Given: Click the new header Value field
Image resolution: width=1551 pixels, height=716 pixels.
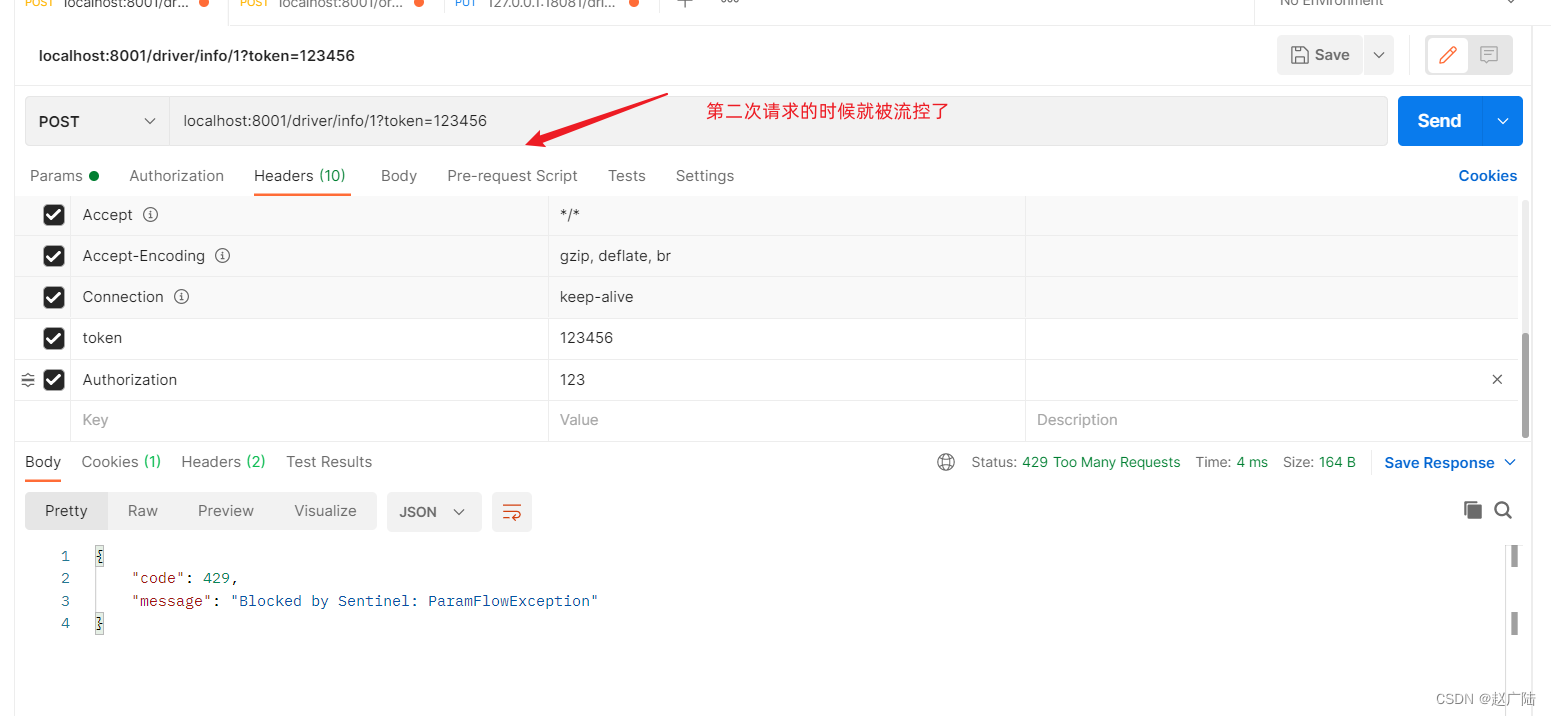Looking at the screenshot, I should pos(787,420).
